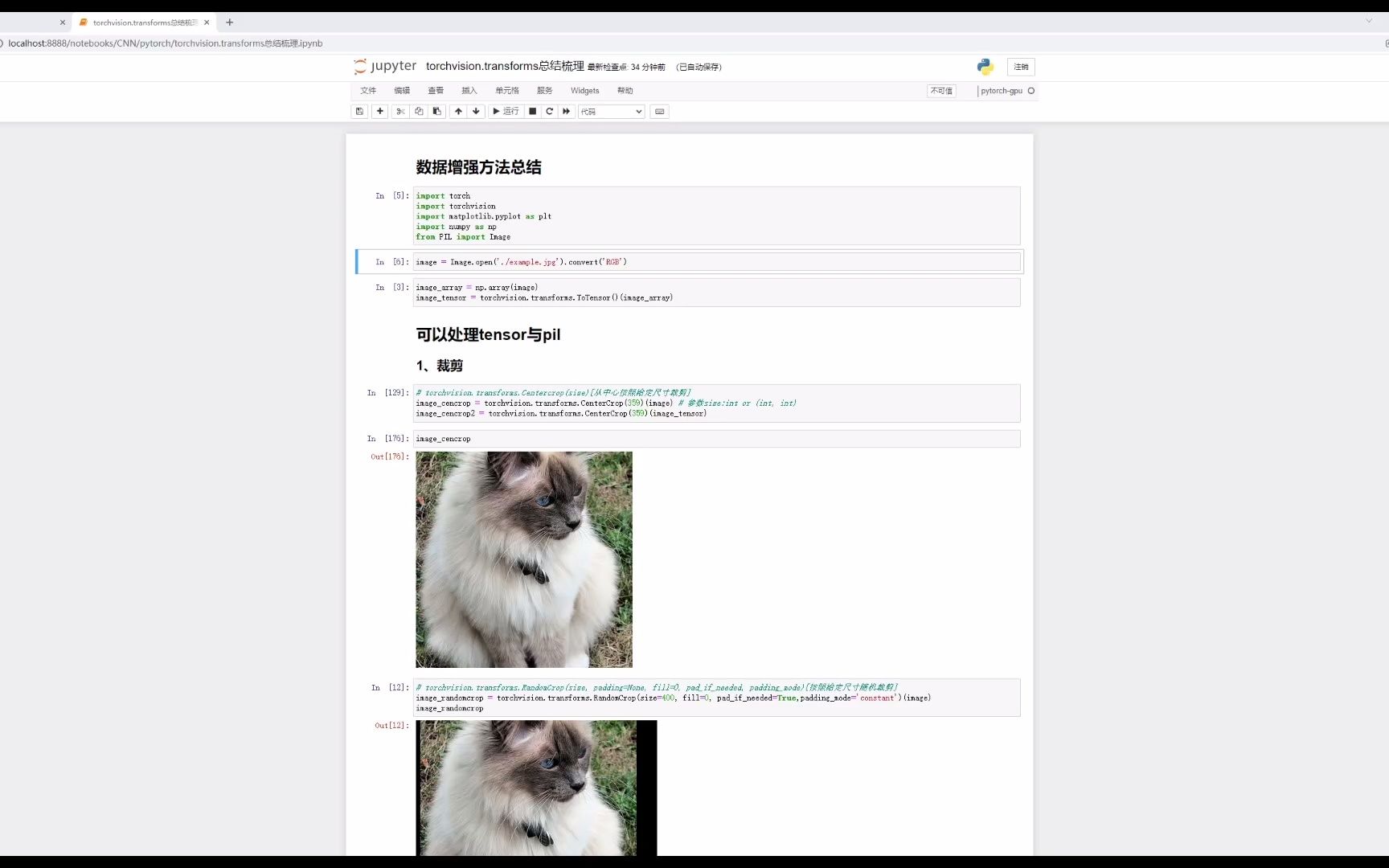Open the 插入 menu
1389x868 pixels.
[x=469, y=91]
